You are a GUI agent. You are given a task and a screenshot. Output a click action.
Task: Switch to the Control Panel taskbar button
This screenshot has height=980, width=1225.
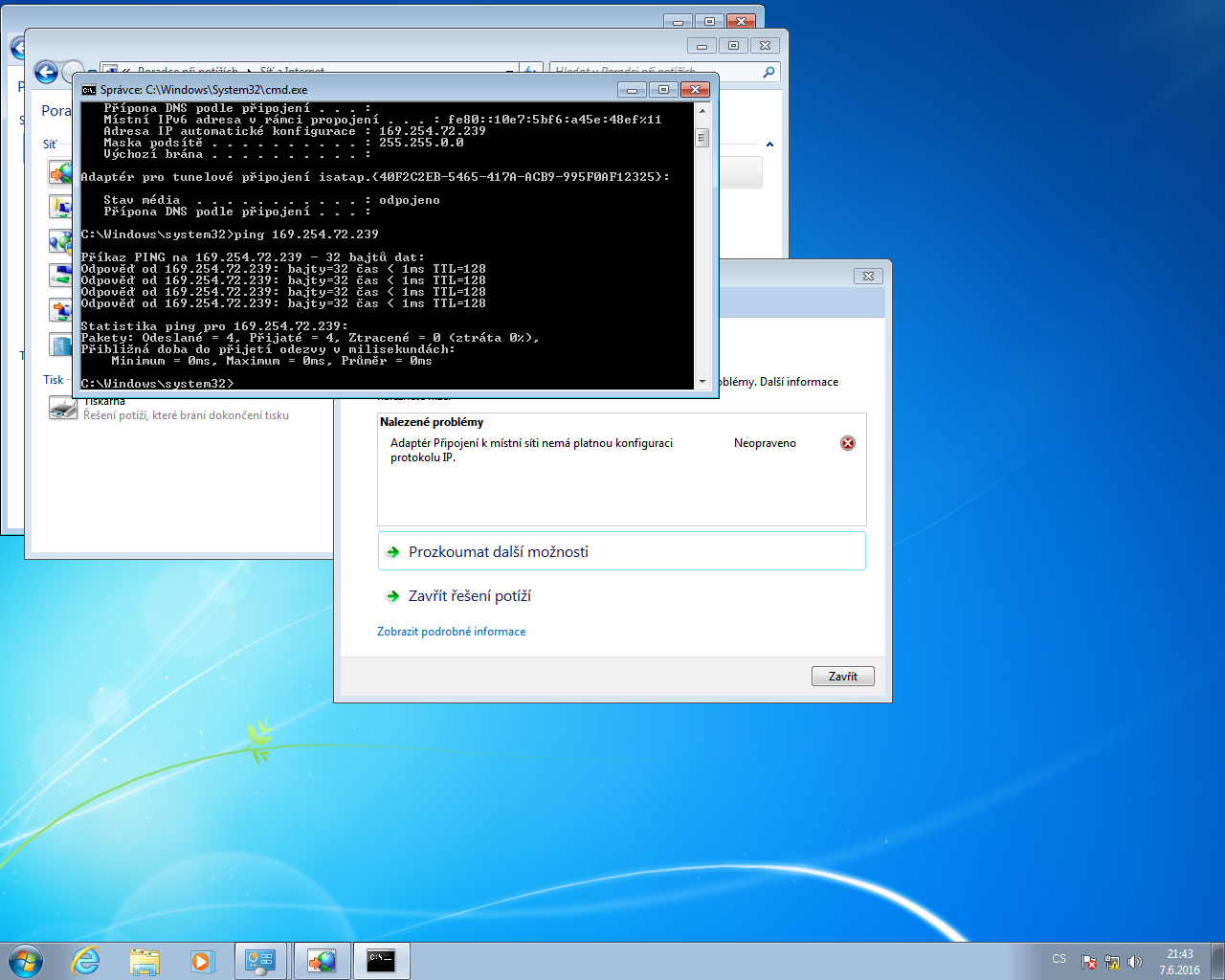(x=260, y=961)
